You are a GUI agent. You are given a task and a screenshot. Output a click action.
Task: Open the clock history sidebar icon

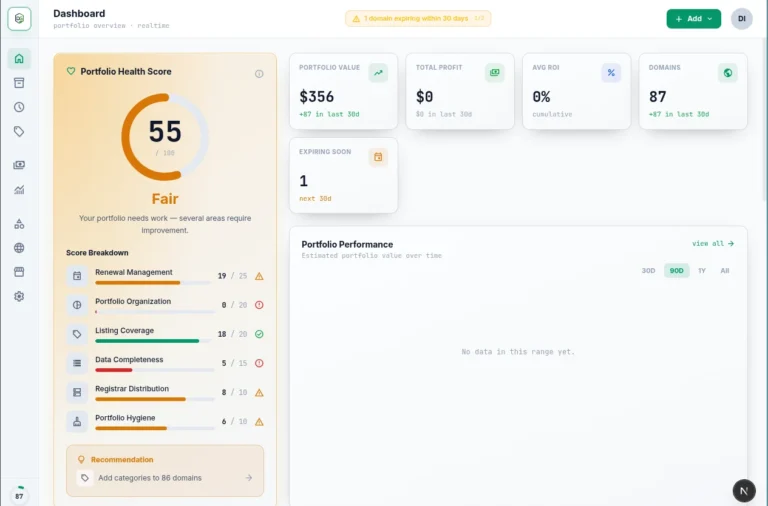[19, 107]
